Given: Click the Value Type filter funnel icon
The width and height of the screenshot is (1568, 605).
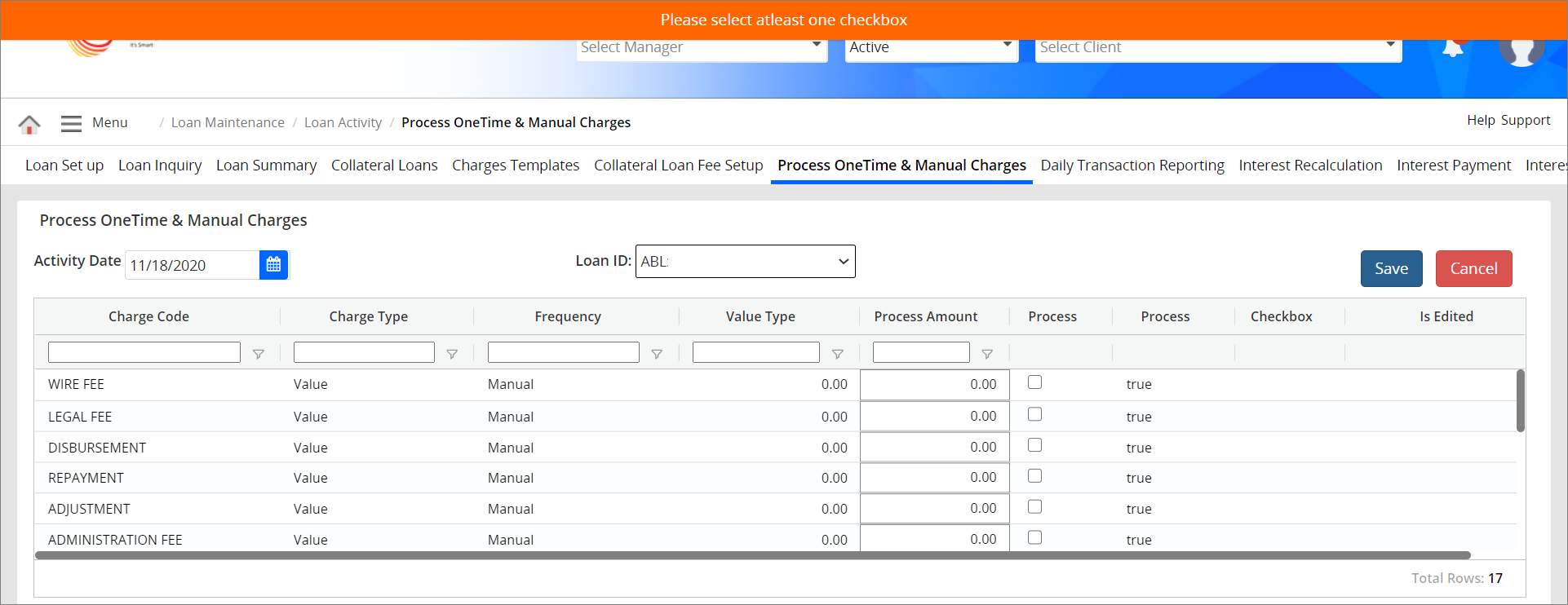Looking at the screenshot, I should coord(837,354).
